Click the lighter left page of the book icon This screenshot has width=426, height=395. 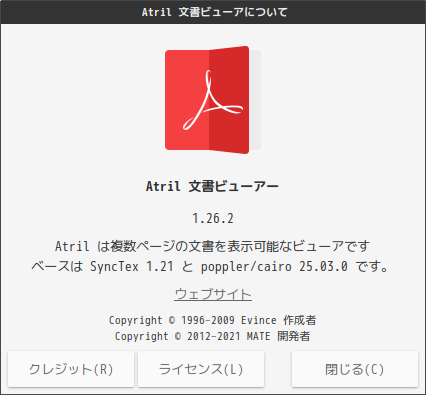click(187, 100)
